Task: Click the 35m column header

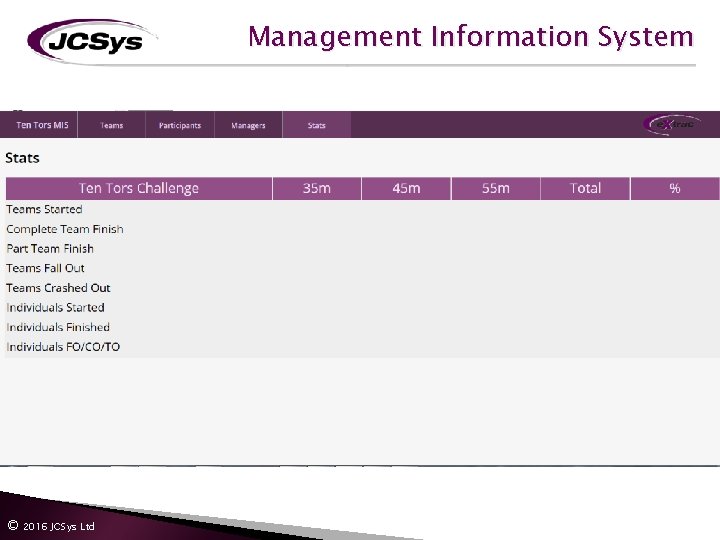Action: tap(317, 188)
